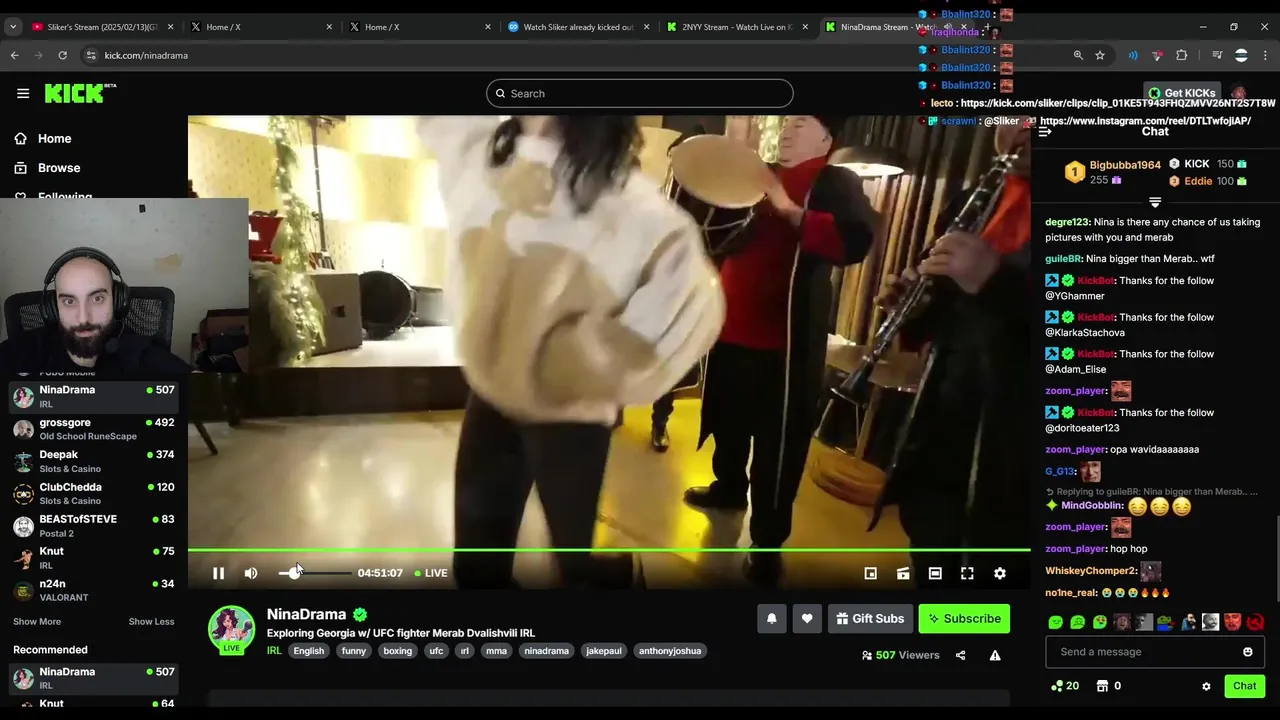
Task: Click the Get KICKs button
Action: tap(1182, 93)
